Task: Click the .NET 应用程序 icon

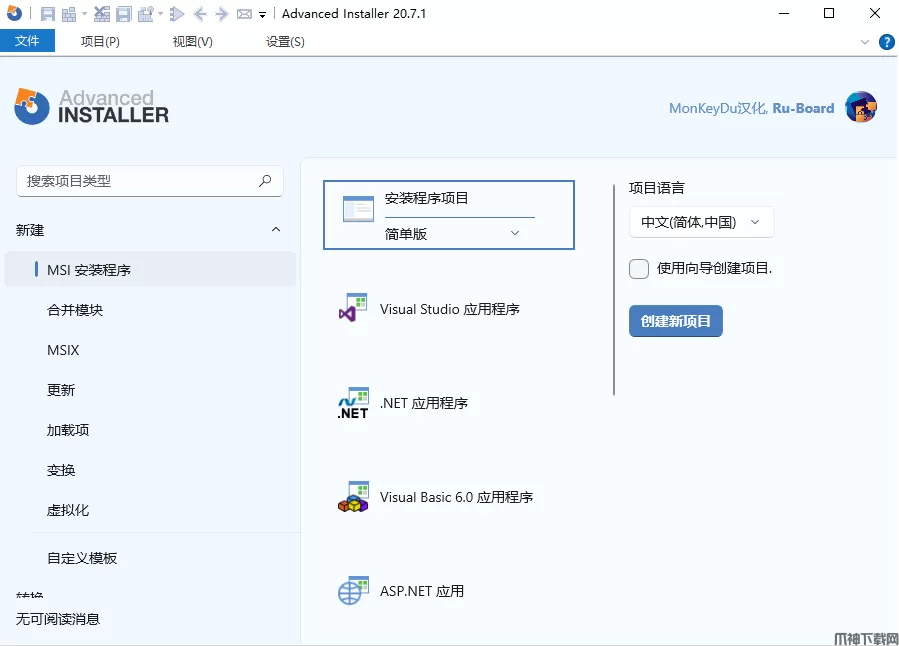Action: click(x=353, y=403)
